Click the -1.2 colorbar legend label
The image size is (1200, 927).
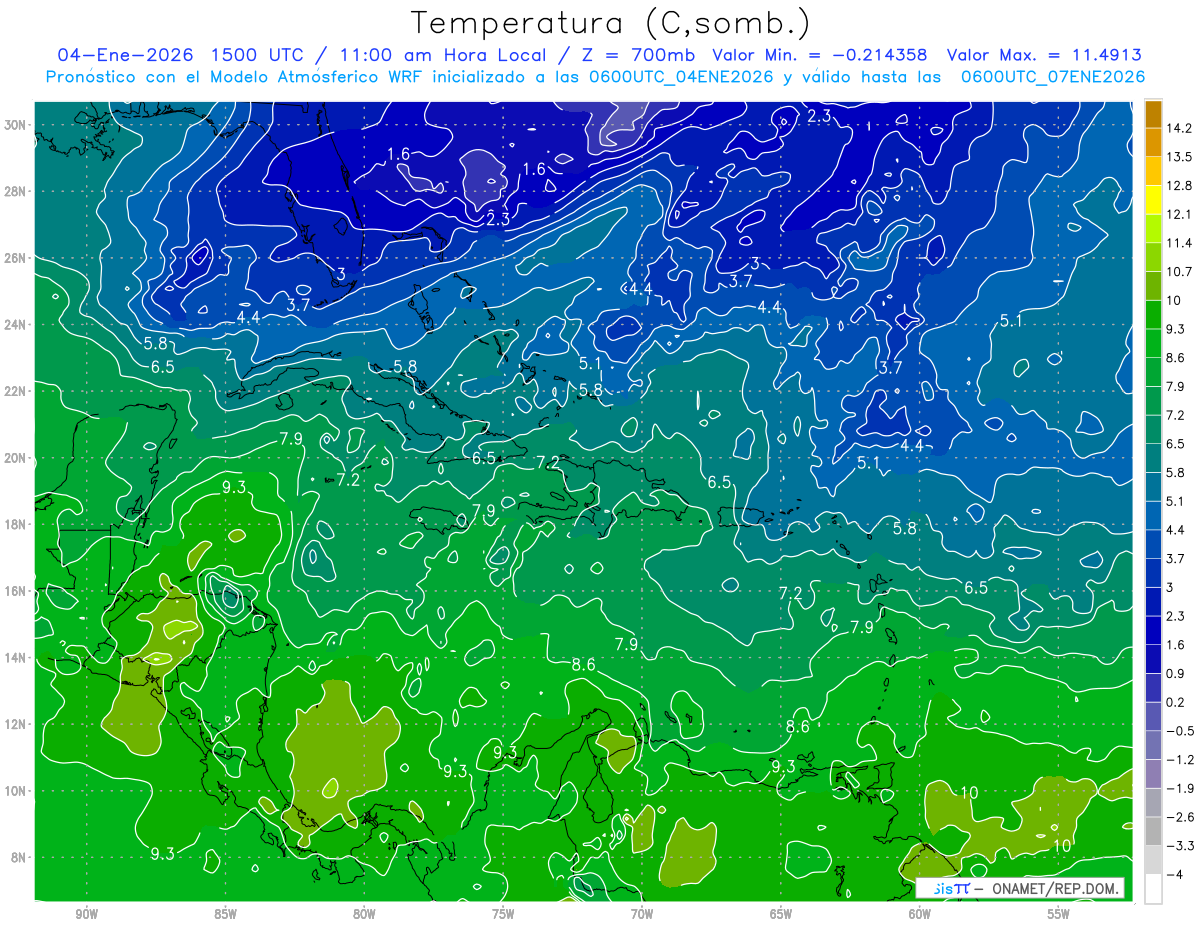pyautogui.click(x=1178, y=760)
